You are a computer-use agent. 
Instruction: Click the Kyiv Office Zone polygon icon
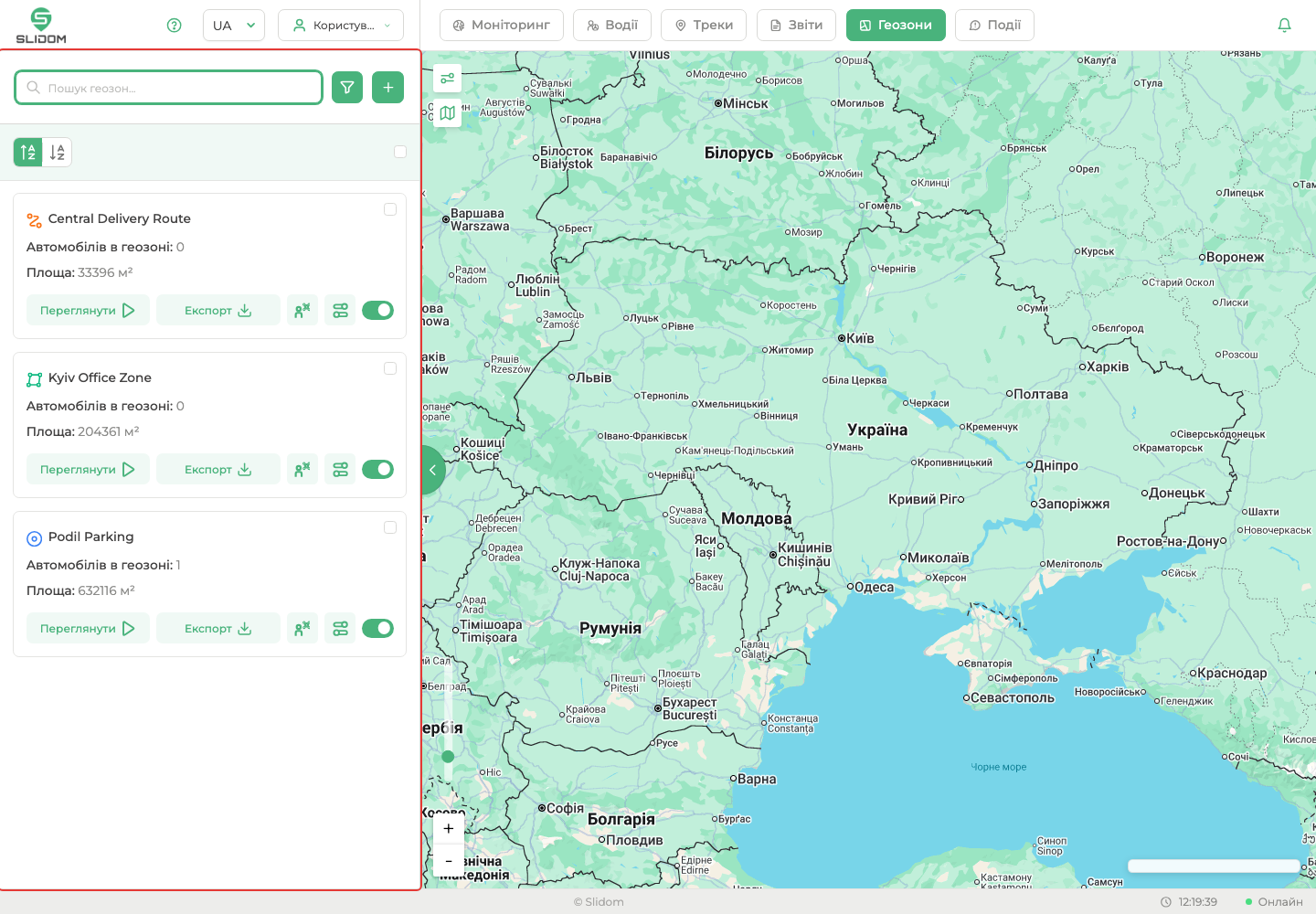point(35,379)
